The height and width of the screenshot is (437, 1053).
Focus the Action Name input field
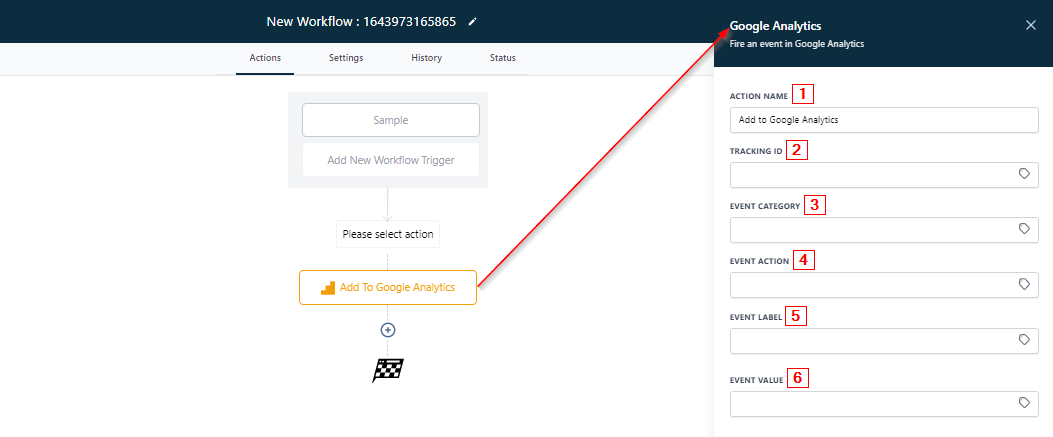tap(884, 119)
